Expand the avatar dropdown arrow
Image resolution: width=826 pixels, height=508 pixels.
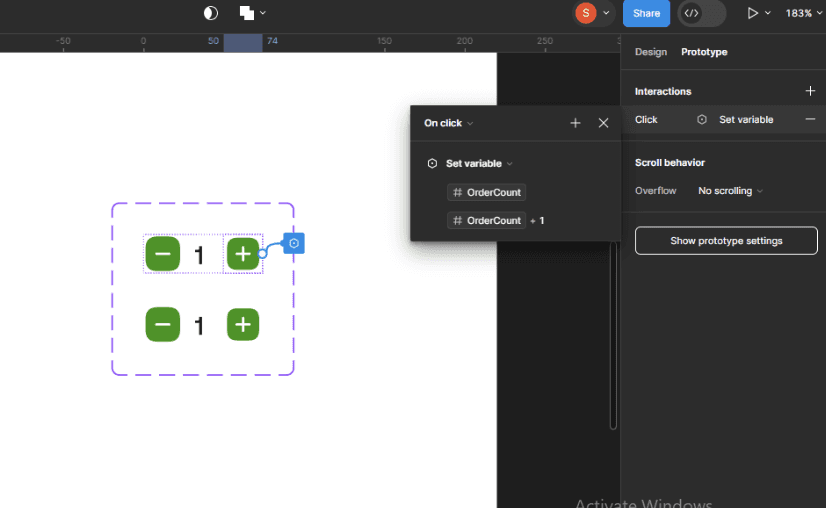pos(606,13)
